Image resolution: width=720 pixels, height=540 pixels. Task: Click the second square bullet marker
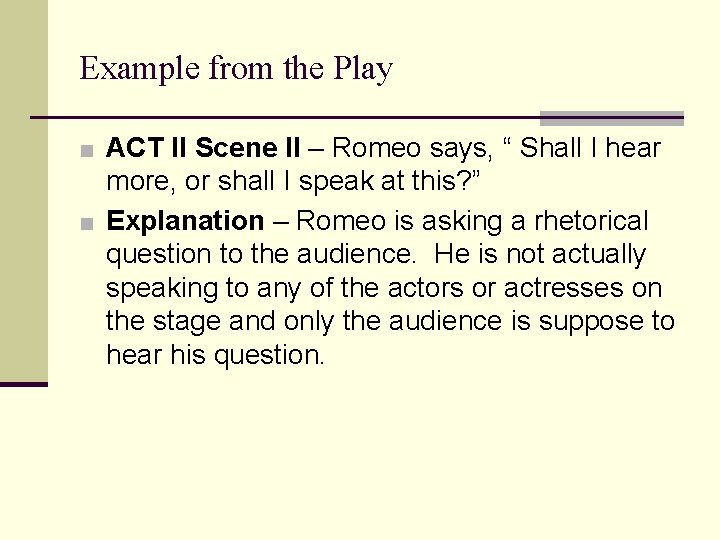[x=88, y=223]
